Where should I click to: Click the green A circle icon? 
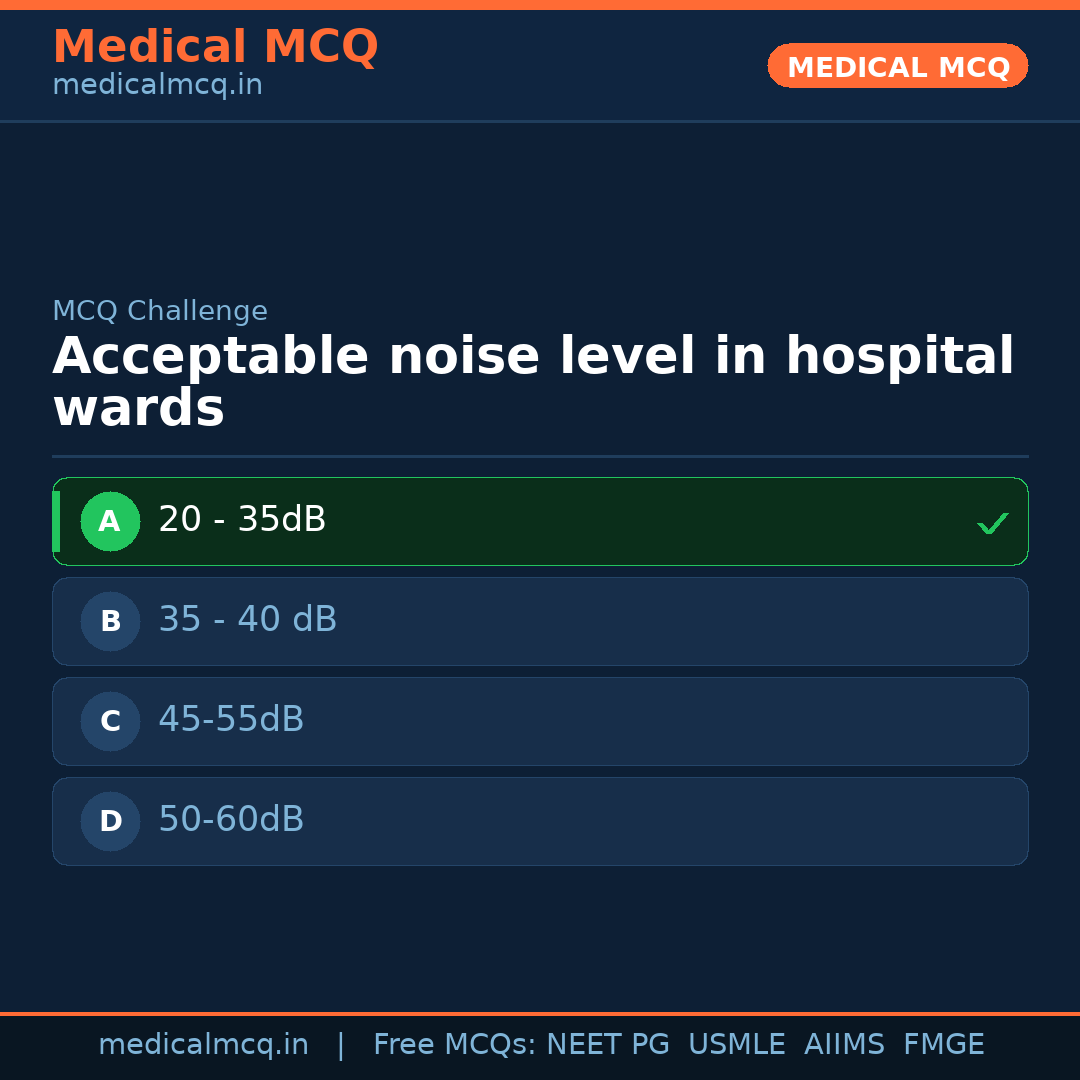[x=110, y=521]
